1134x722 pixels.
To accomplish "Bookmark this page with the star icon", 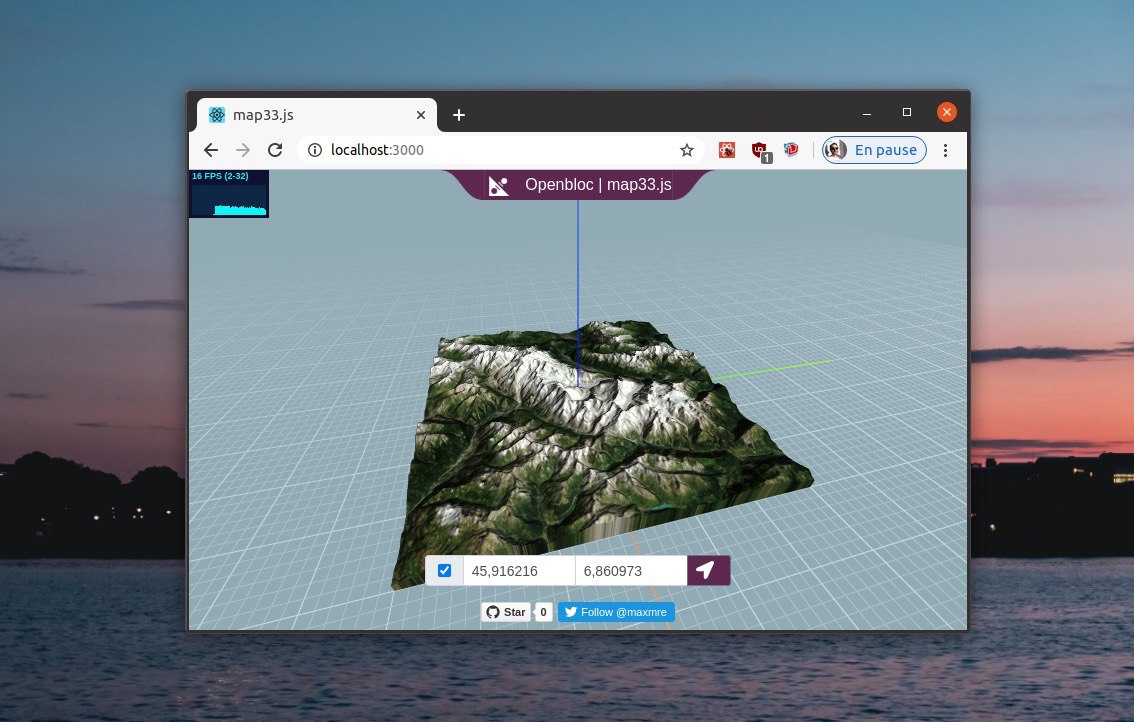I will pos(686,150).
